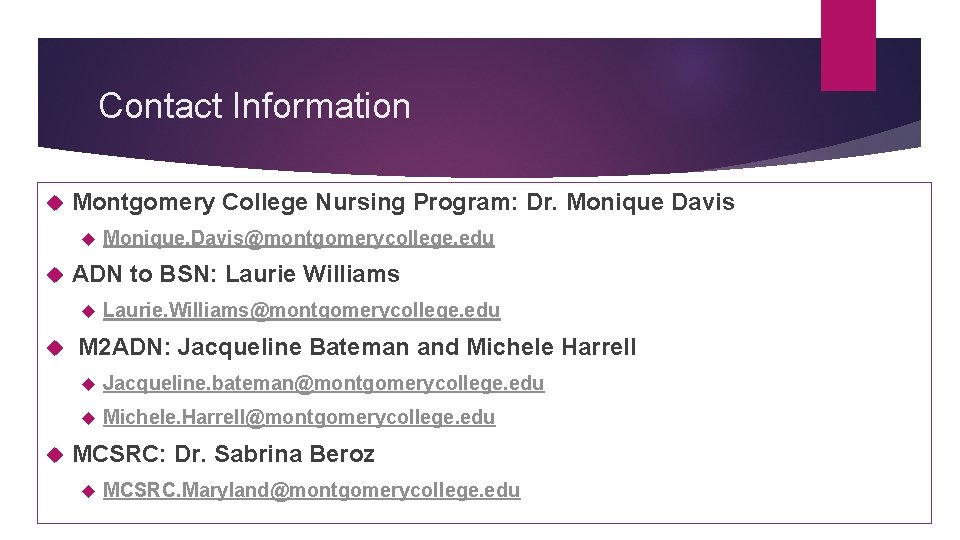Click the diamond bullet beside M2ADN
This screenshot has width=960, height=540.
[55, 348]
